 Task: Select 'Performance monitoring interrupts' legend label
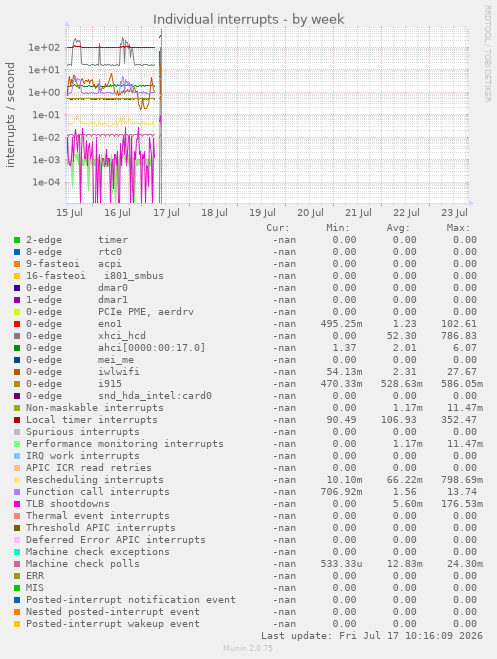125,444
